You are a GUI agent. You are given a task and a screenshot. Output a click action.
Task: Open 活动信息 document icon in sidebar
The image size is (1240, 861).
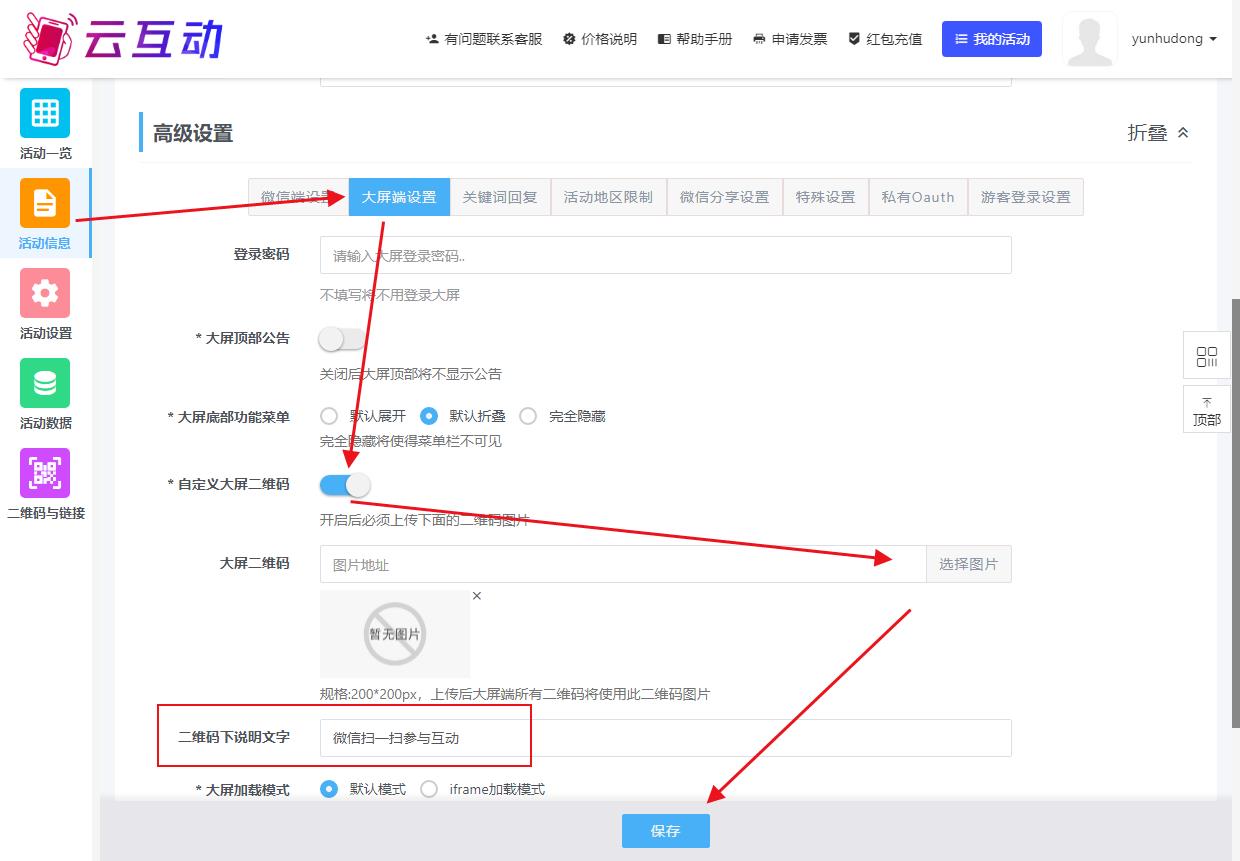pos(45,203)
